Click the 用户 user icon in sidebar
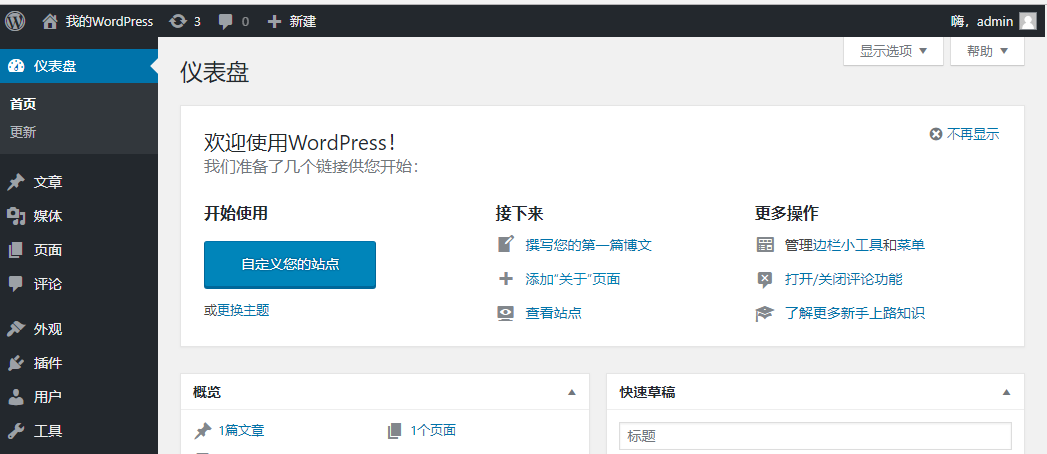The height and width of the screenshot is (454, 1047). click(x=16, y=397)
